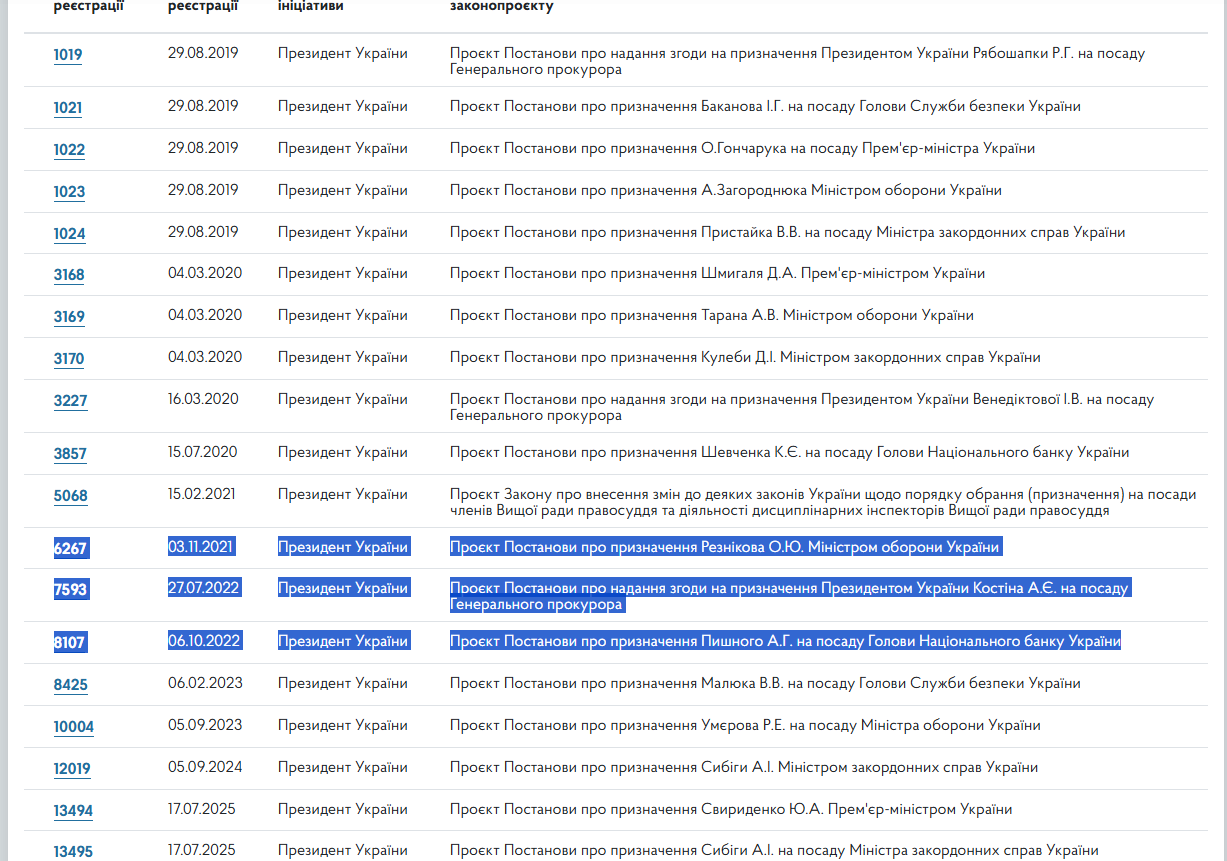Screen dimensions: 1227x861
Task: Click the highlighted date 03.11.2021
Action: pyautogui.click(x=200, y=546)
